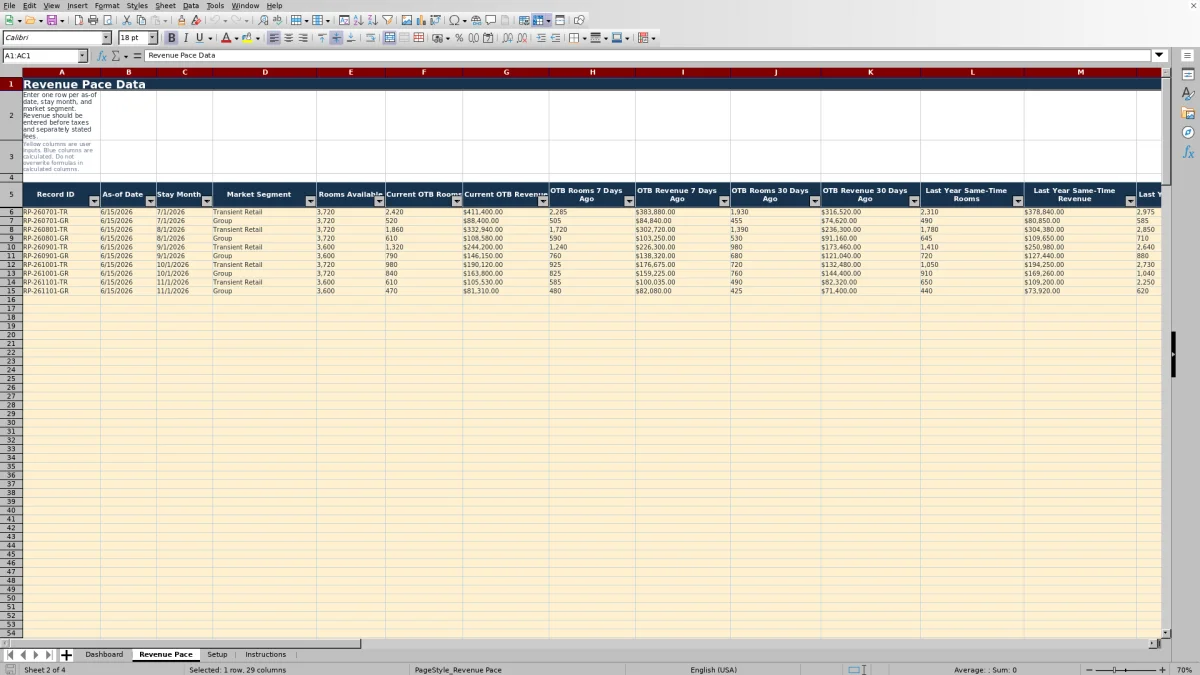Click the Insert Comment icon
The height and width of the screenshot is (675, 1200).
tap(491, 20)
